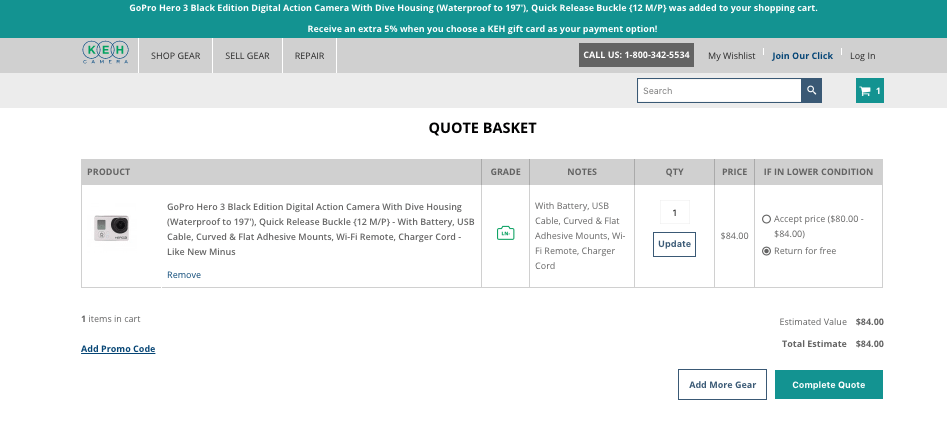This screenshot has width=947, height=421.
Task: Click the GoPro Hero 3 product description text
Action: [321, 229]
